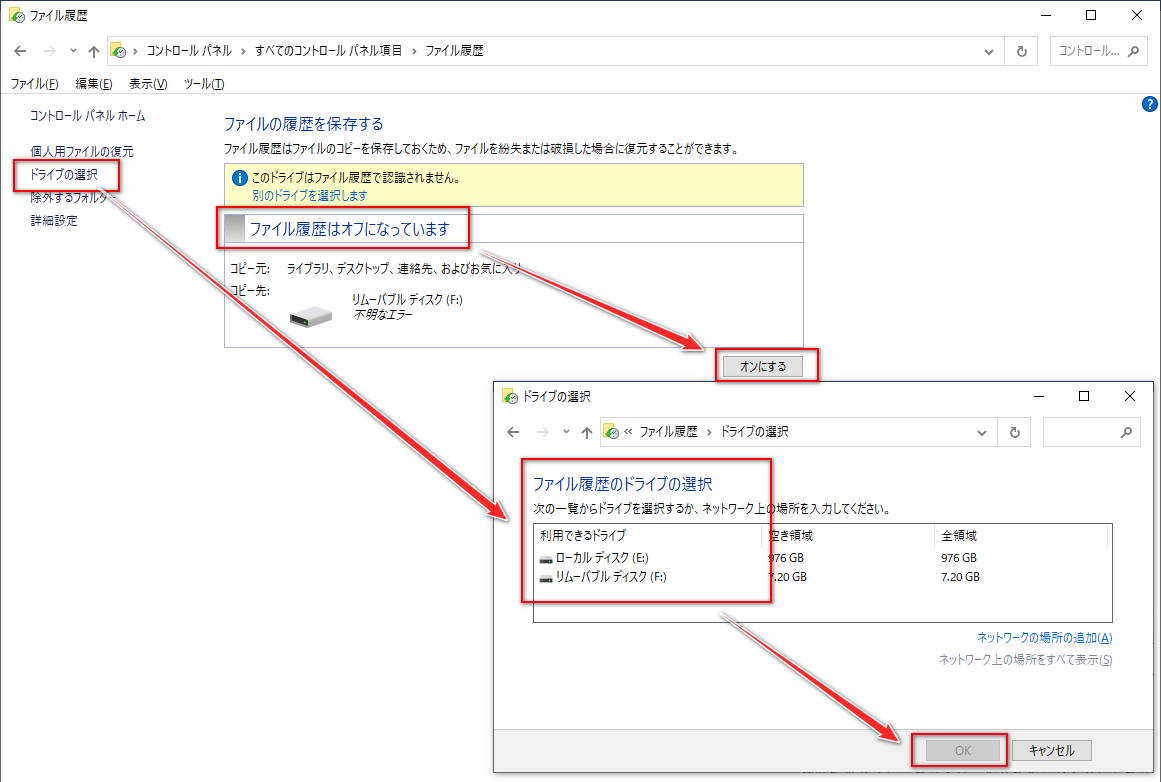Click the File History icon in the dialog address bar
This screenshot has height=782, width=1161.
pyautogui.click(x=611, y=432)
